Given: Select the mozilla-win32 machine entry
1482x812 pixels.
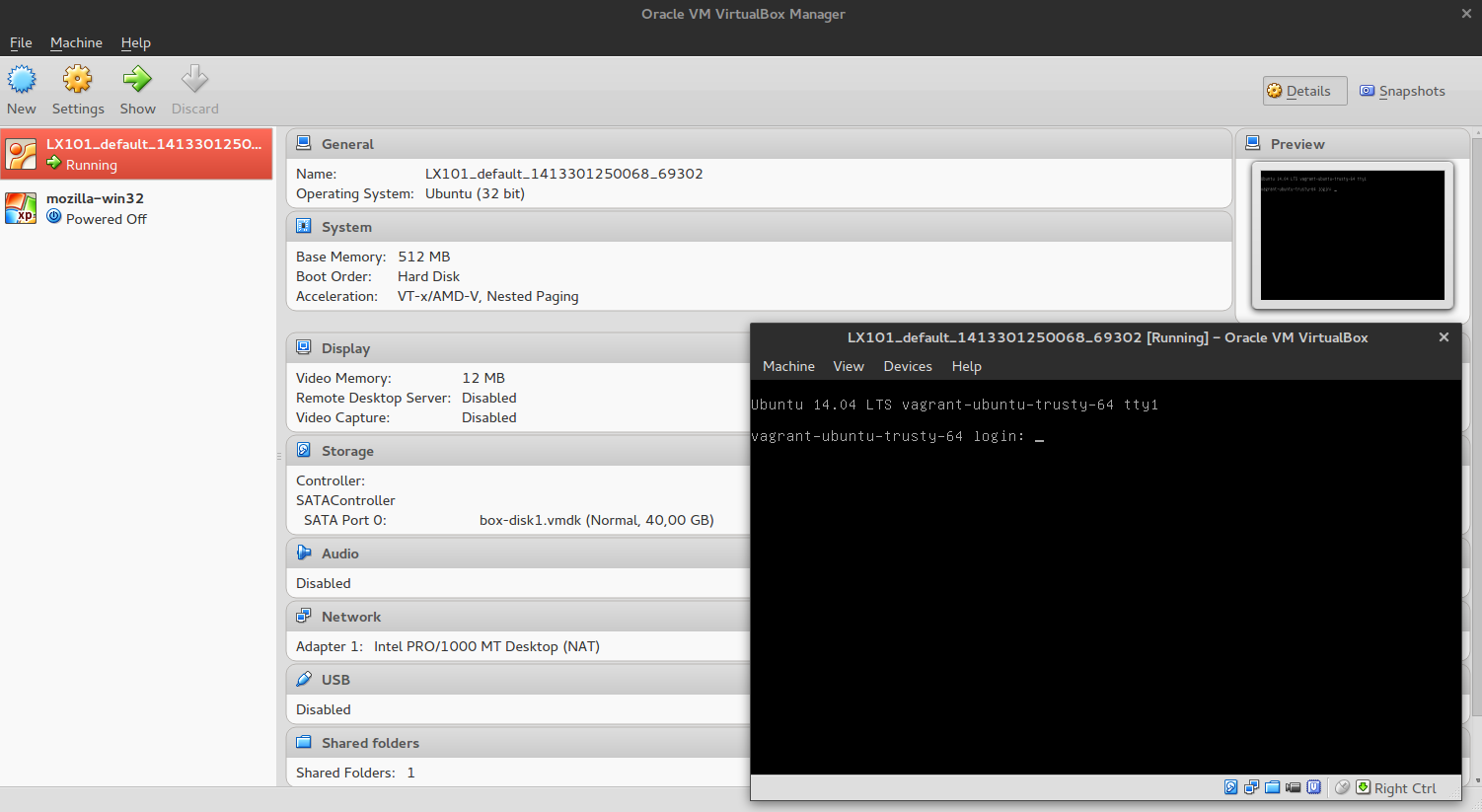Looking at the screenshot, I should click(137, 208).
